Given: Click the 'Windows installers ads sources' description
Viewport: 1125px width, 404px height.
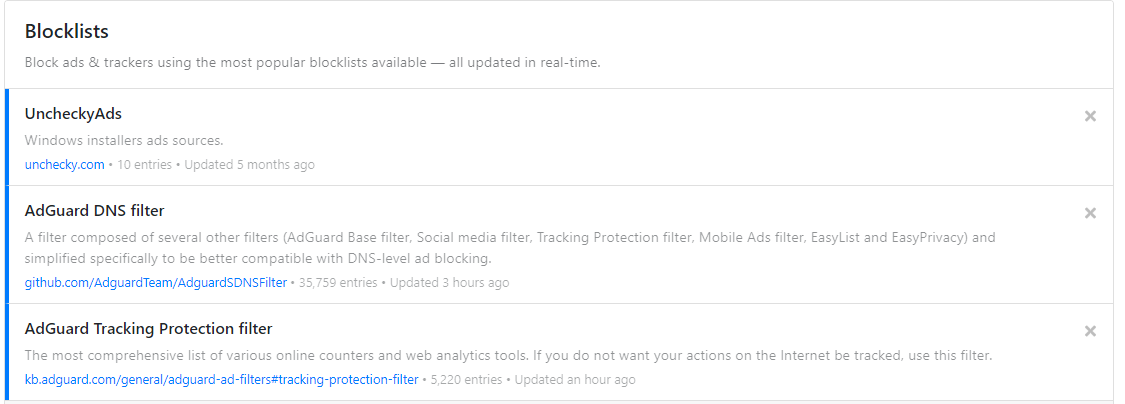Looking at the screenshot, I should [x=124, y=141].
